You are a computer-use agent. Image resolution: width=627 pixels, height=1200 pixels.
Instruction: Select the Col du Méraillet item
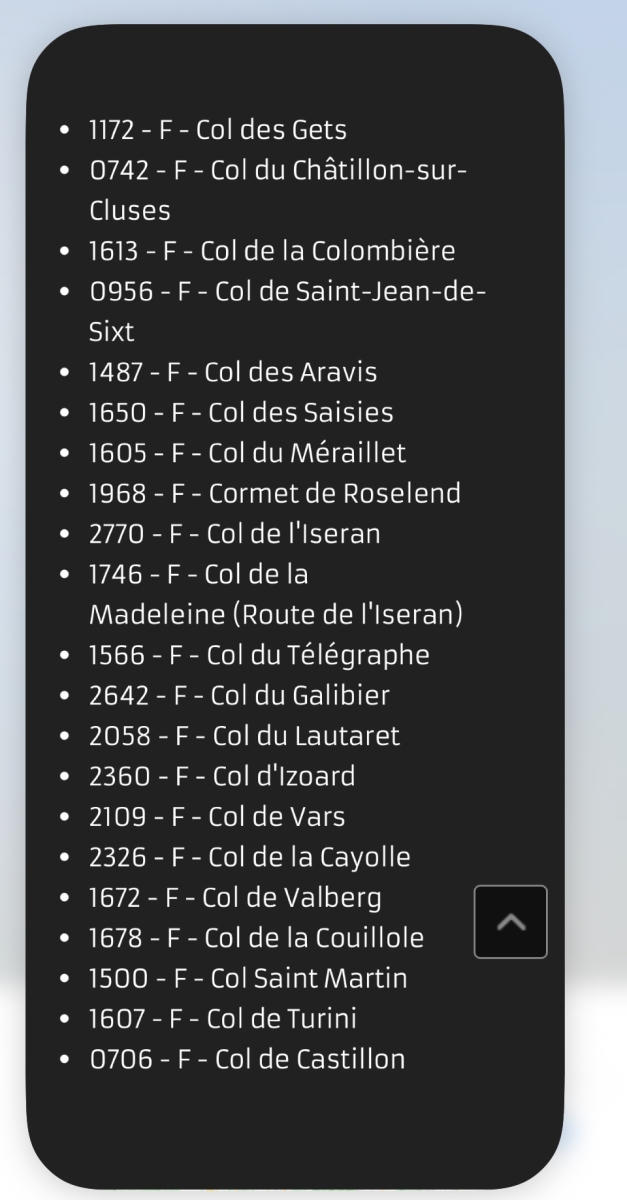(x=247, y=453)
